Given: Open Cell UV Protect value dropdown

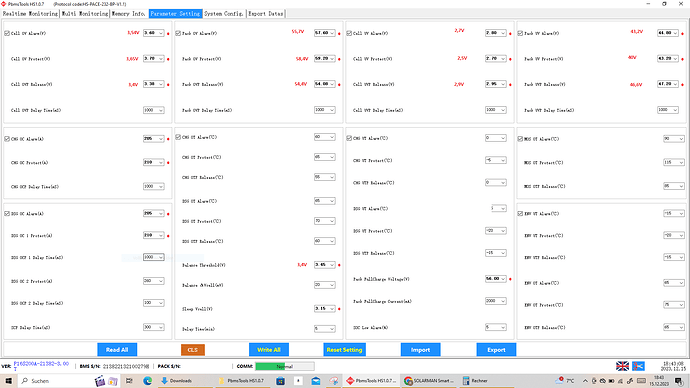Looking at the screenshot, I should point(495,59).
